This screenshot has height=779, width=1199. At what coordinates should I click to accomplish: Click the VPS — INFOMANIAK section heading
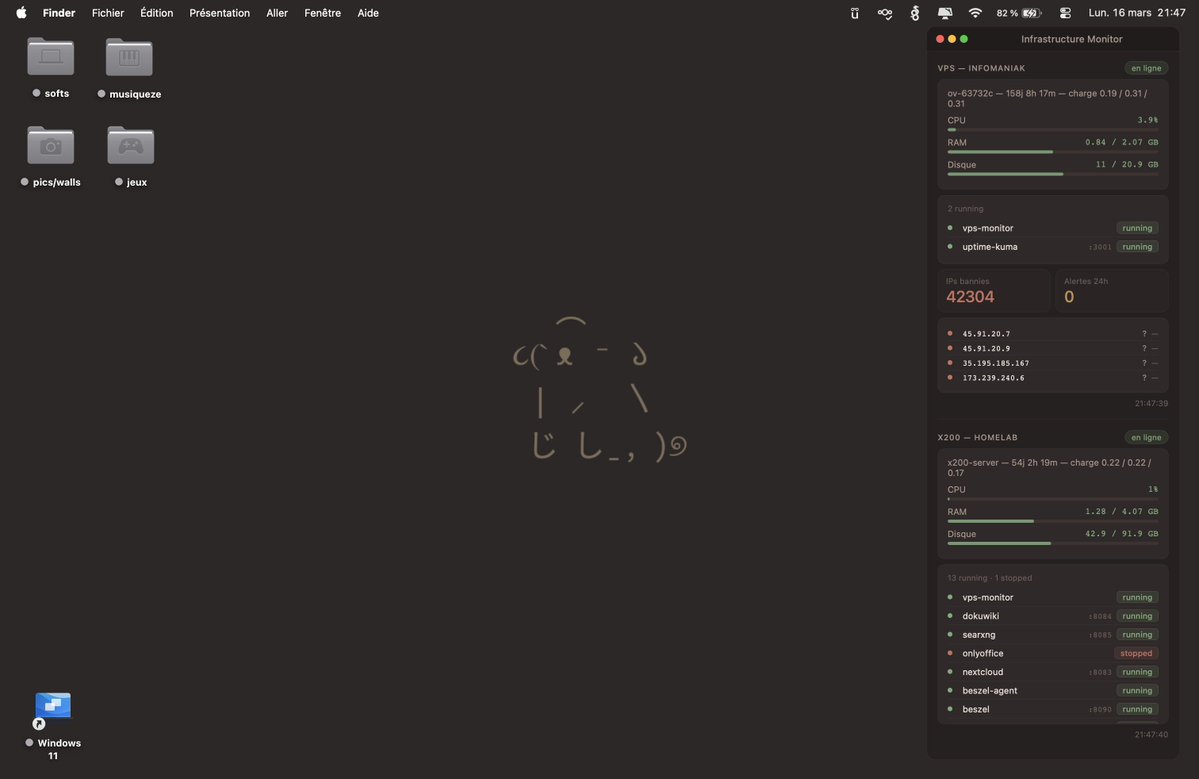[x=981, y=68]
